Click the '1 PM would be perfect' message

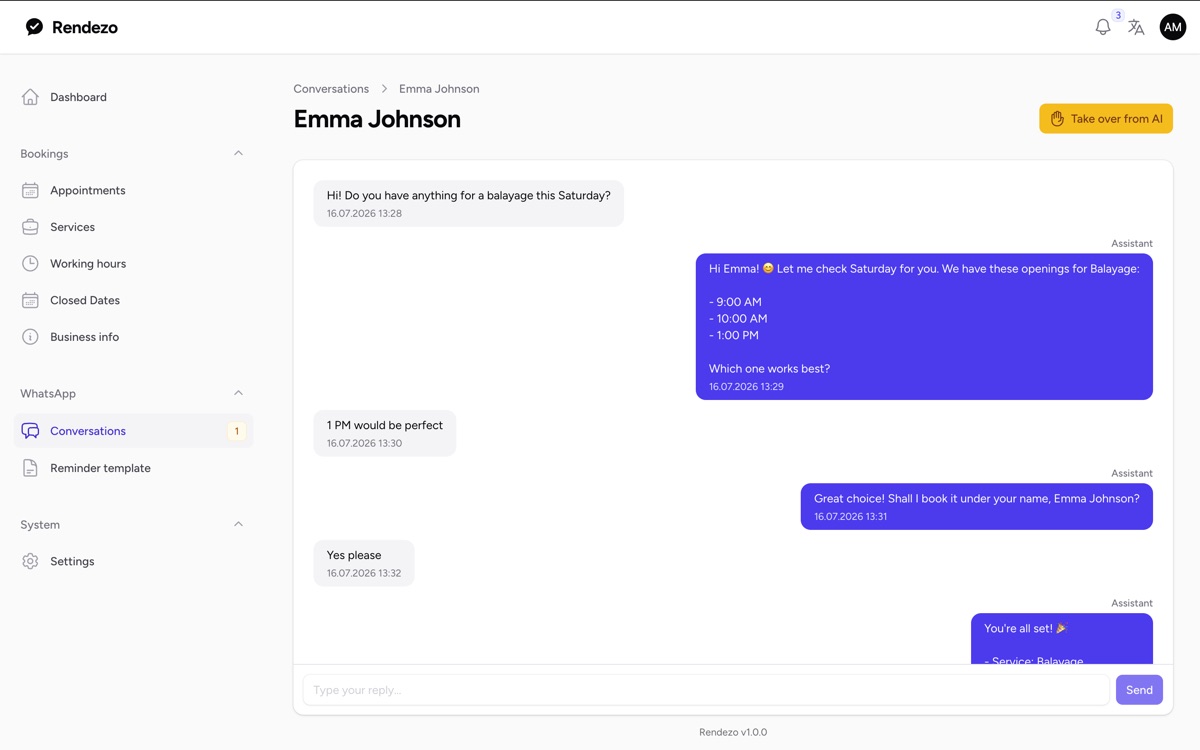coord(385,433)
